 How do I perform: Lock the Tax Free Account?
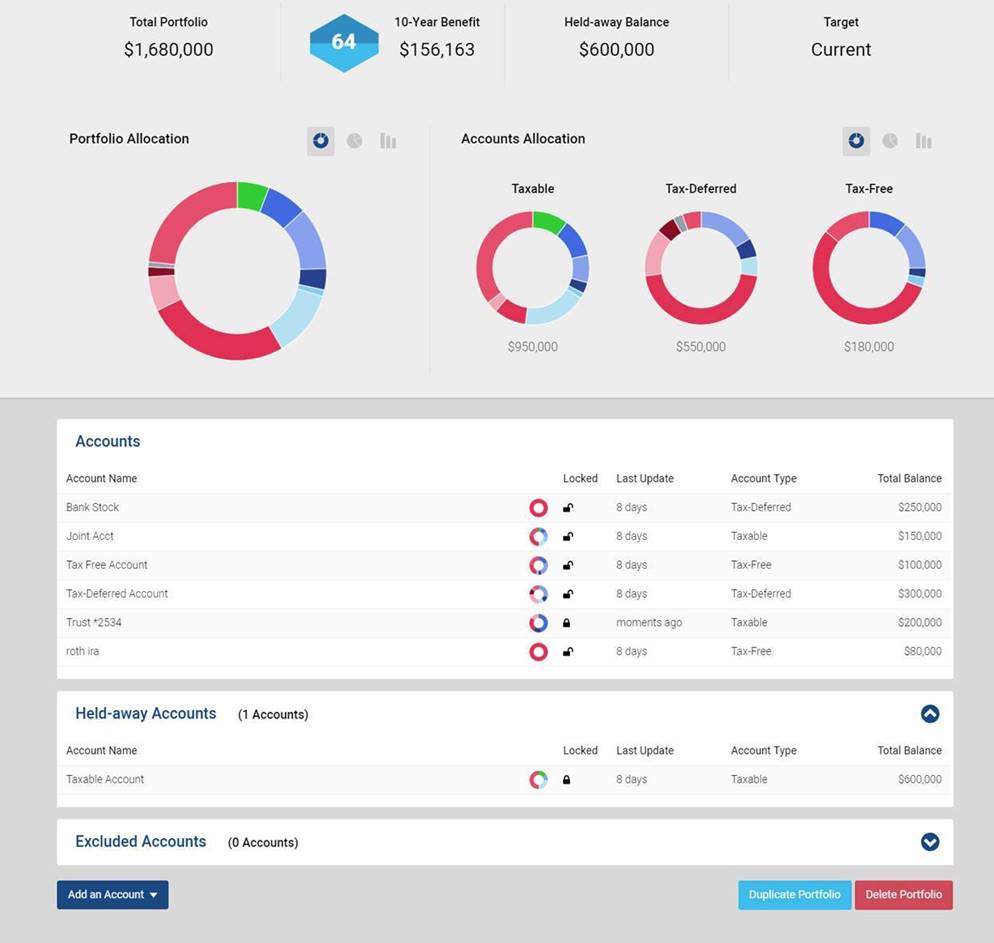(x=568, y=565)
